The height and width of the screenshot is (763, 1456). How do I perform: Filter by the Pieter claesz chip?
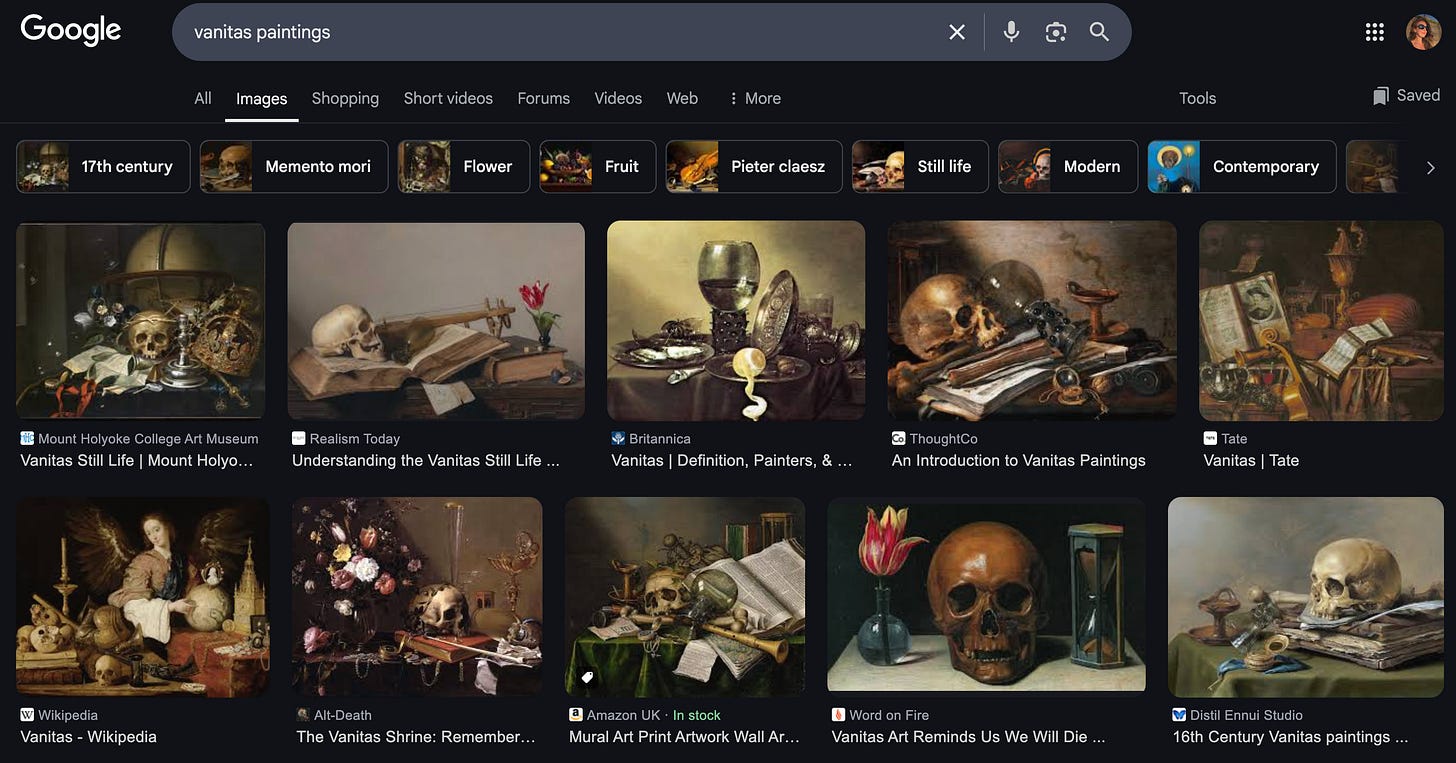754,166
